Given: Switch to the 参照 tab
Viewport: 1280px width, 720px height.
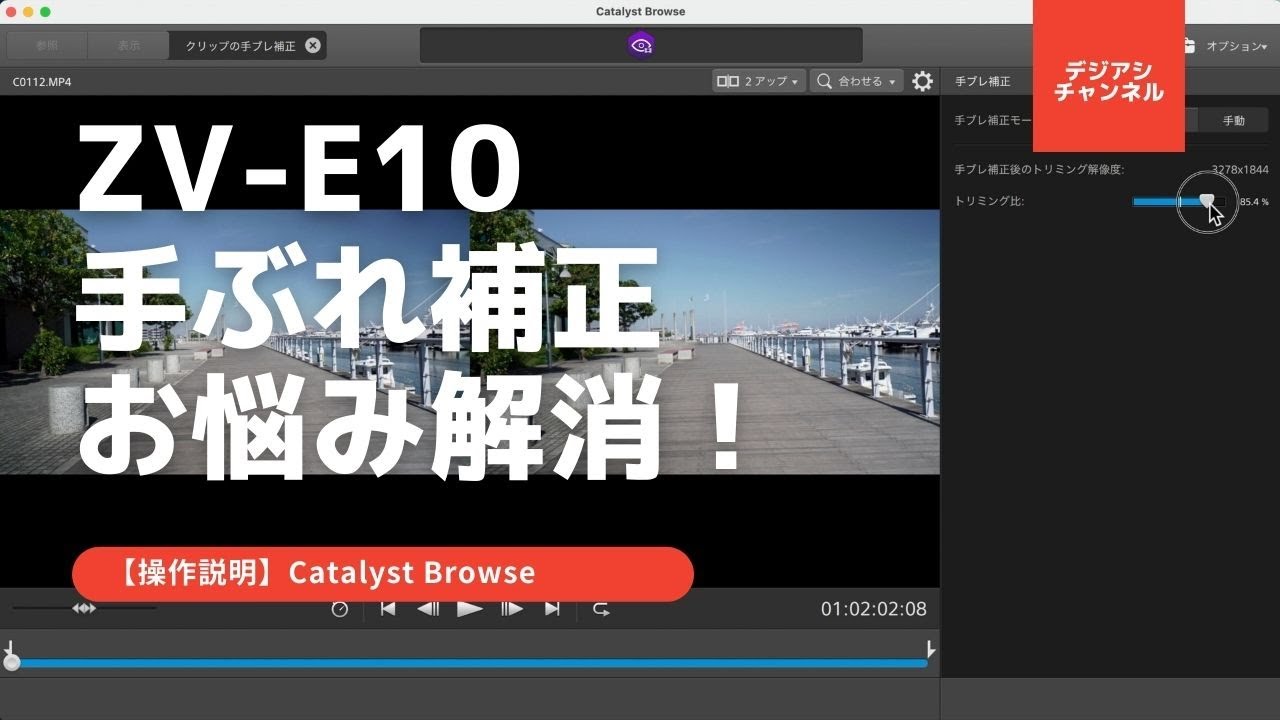Looking at the screenshot, I should pyautogui.click(x=47, y=45).
